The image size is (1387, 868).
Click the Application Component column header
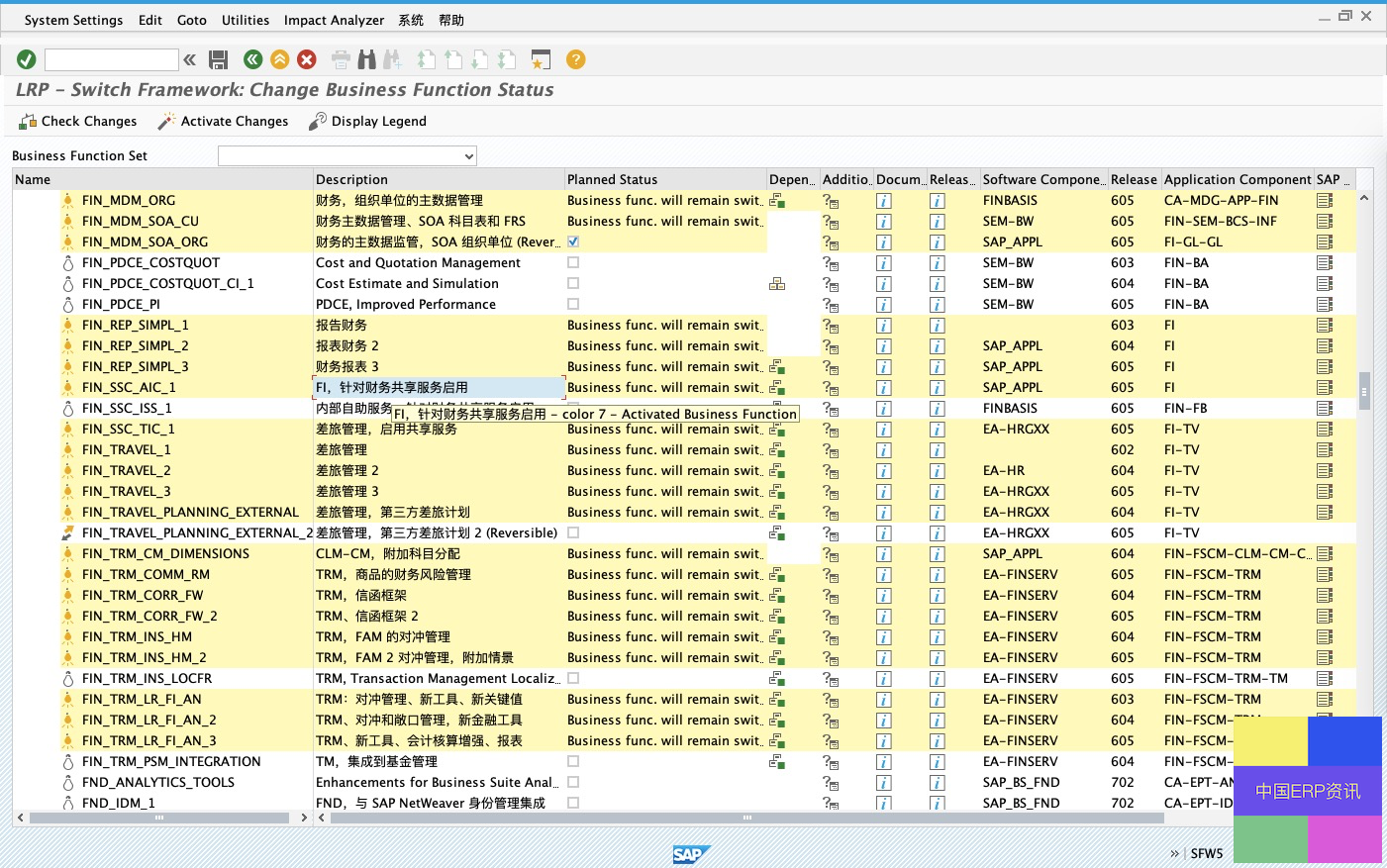(x=1238, y=179)
